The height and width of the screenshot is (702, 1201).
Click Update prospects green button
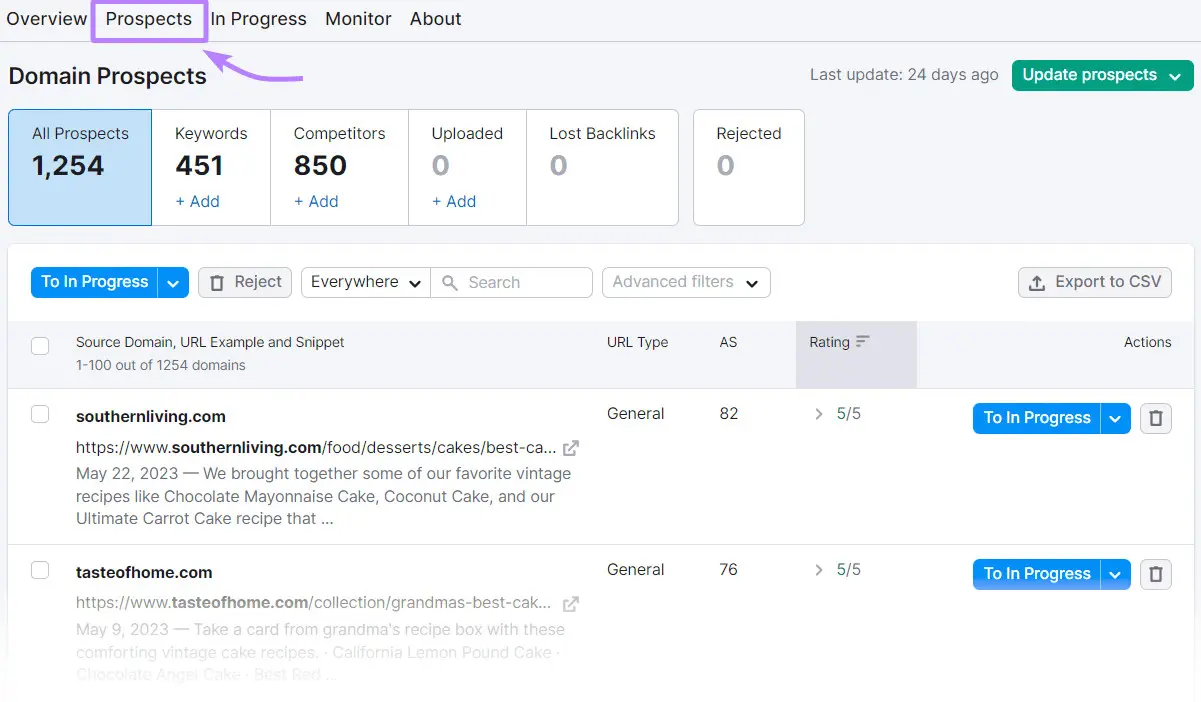click(1102, 75)
